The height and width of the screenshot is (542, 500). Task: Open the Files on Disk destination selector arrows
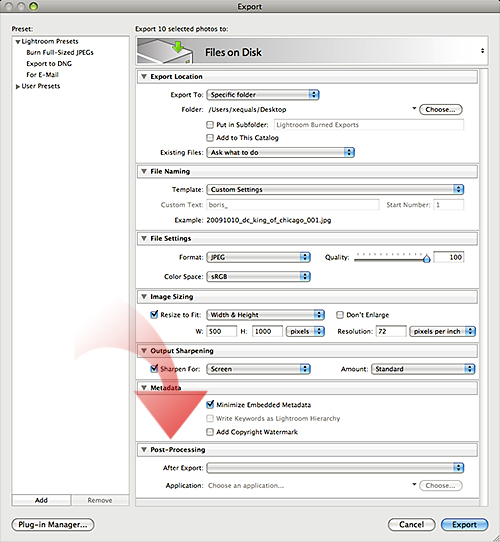(482, 51)
